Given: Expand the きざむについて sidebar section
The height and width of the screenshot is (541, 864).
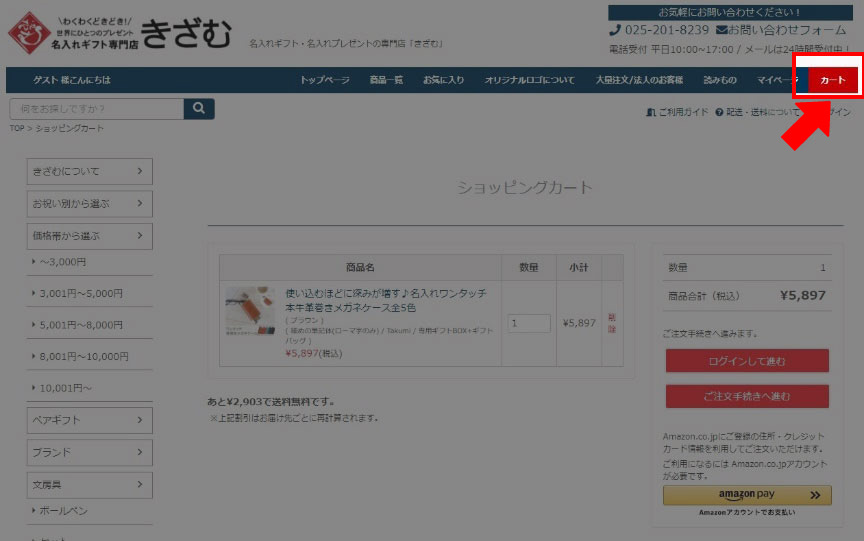Looking at the screenshot, I should tap(89, 171).
